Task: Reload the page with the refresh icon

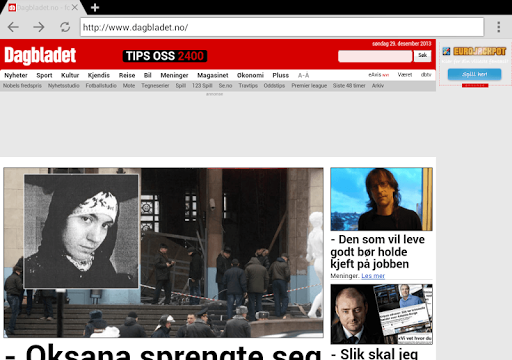Action: tap(65, 27)
